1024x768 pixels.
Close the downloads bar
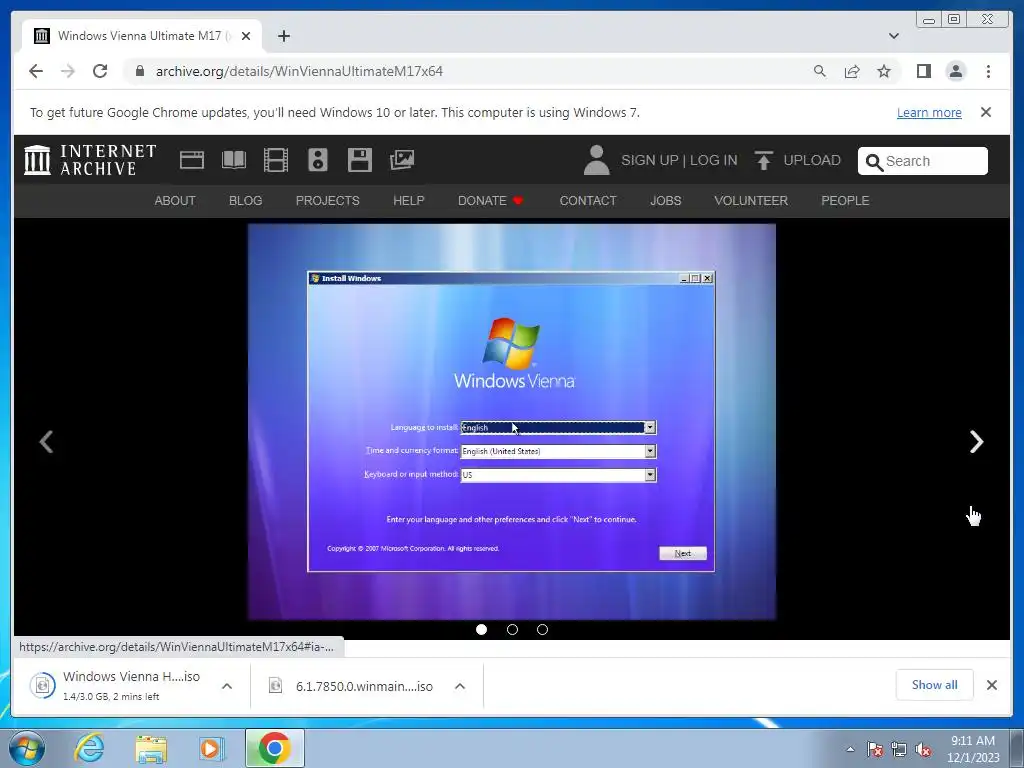click(991, 685)
